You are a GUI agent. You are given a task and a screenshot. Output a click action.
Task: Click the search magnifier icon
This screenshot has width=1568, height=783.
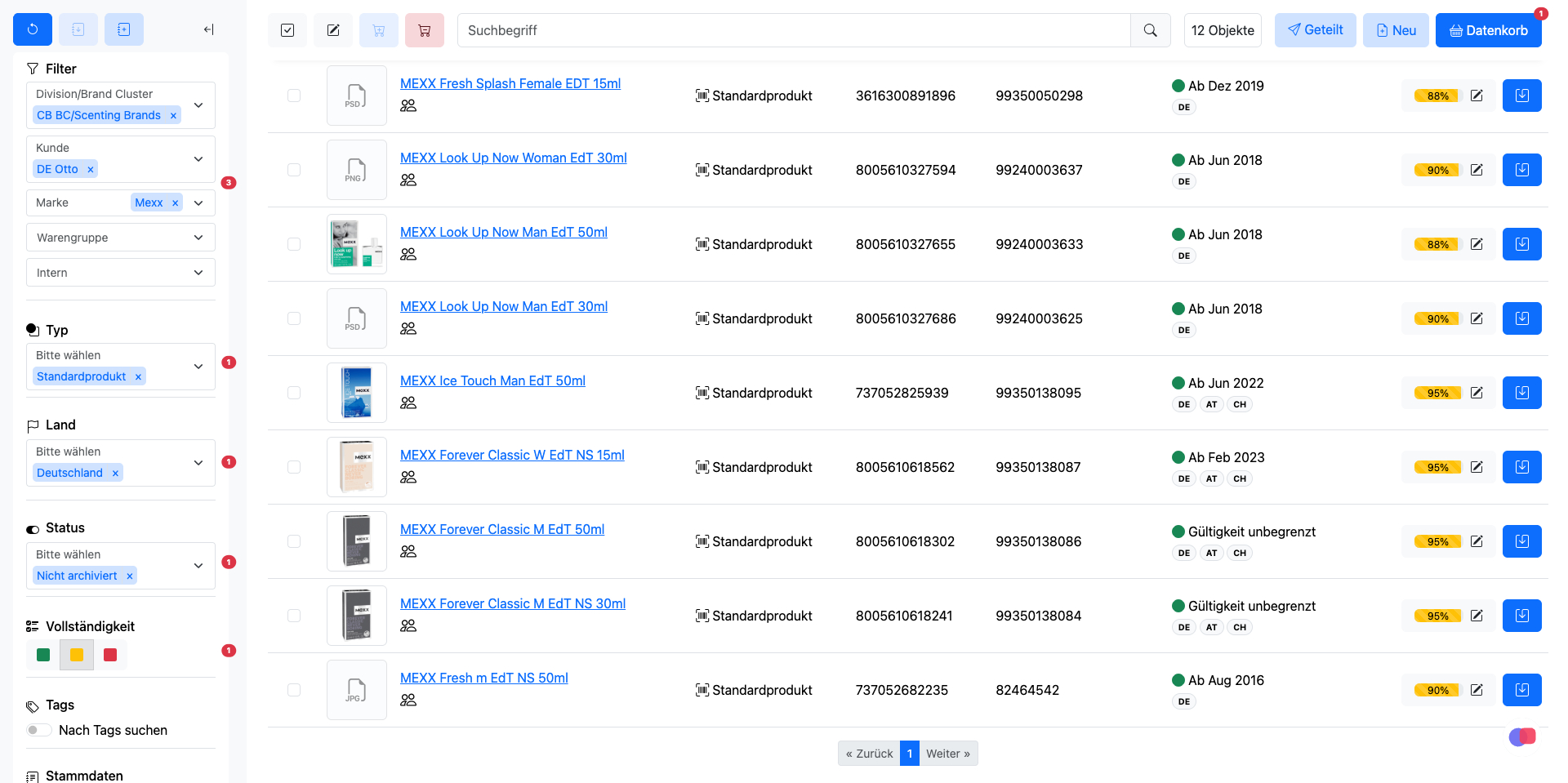(1151, 30)
